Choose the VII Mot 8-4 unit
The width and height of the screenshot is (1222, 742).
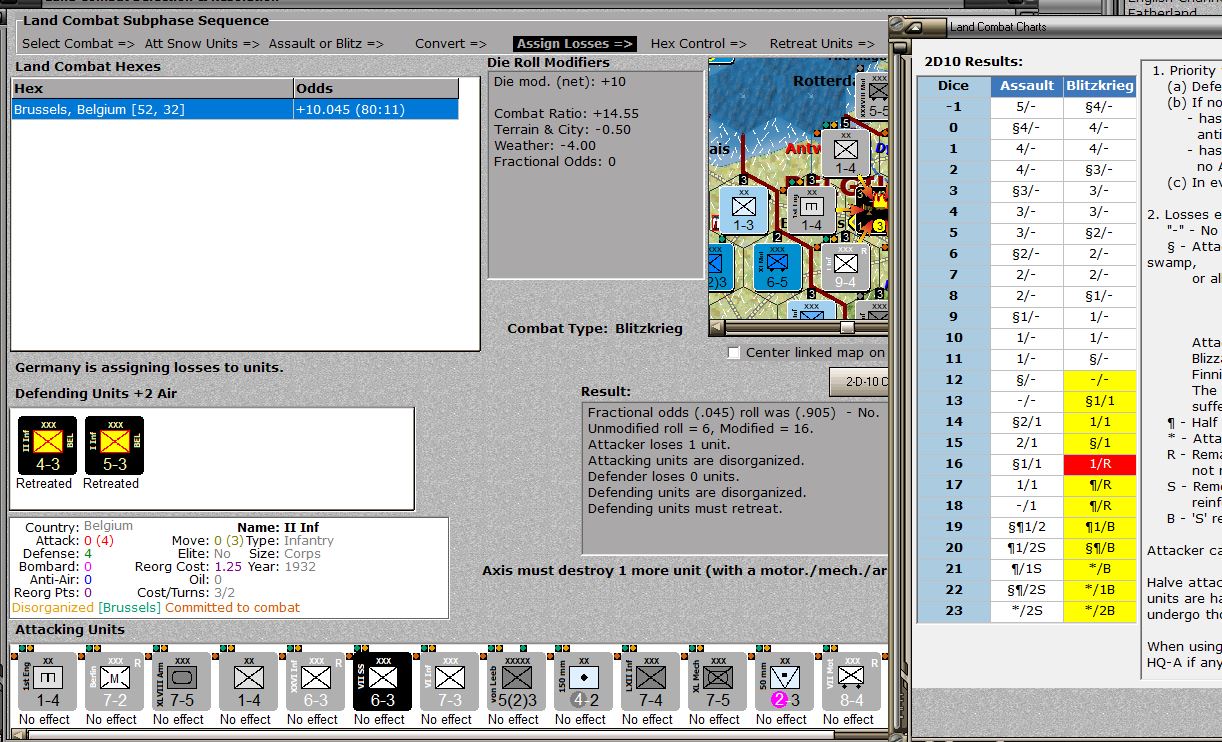pyautogui.click(x=851, y=682)
